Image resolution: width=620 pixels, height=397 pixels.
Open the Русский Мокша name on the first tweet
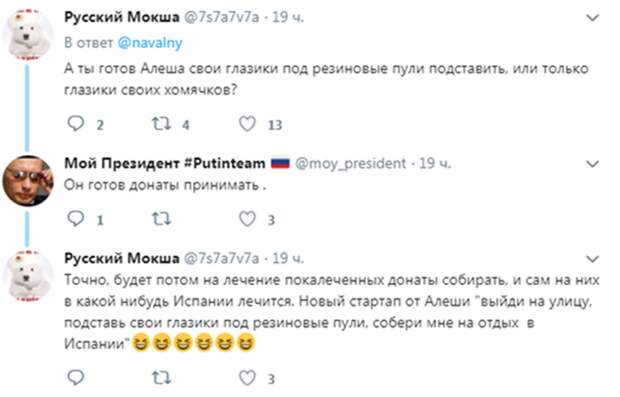(x=122, y=17)
